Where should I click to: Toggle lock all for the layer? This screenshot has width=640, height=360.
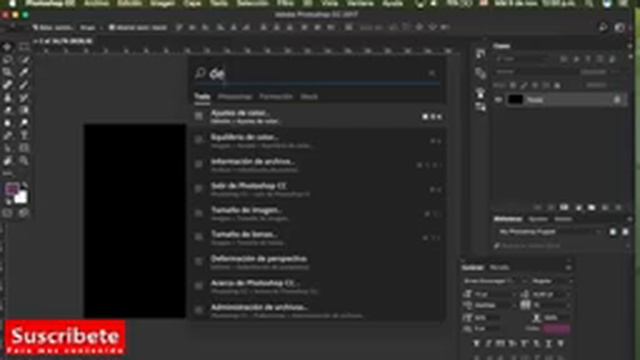(557, 85)
